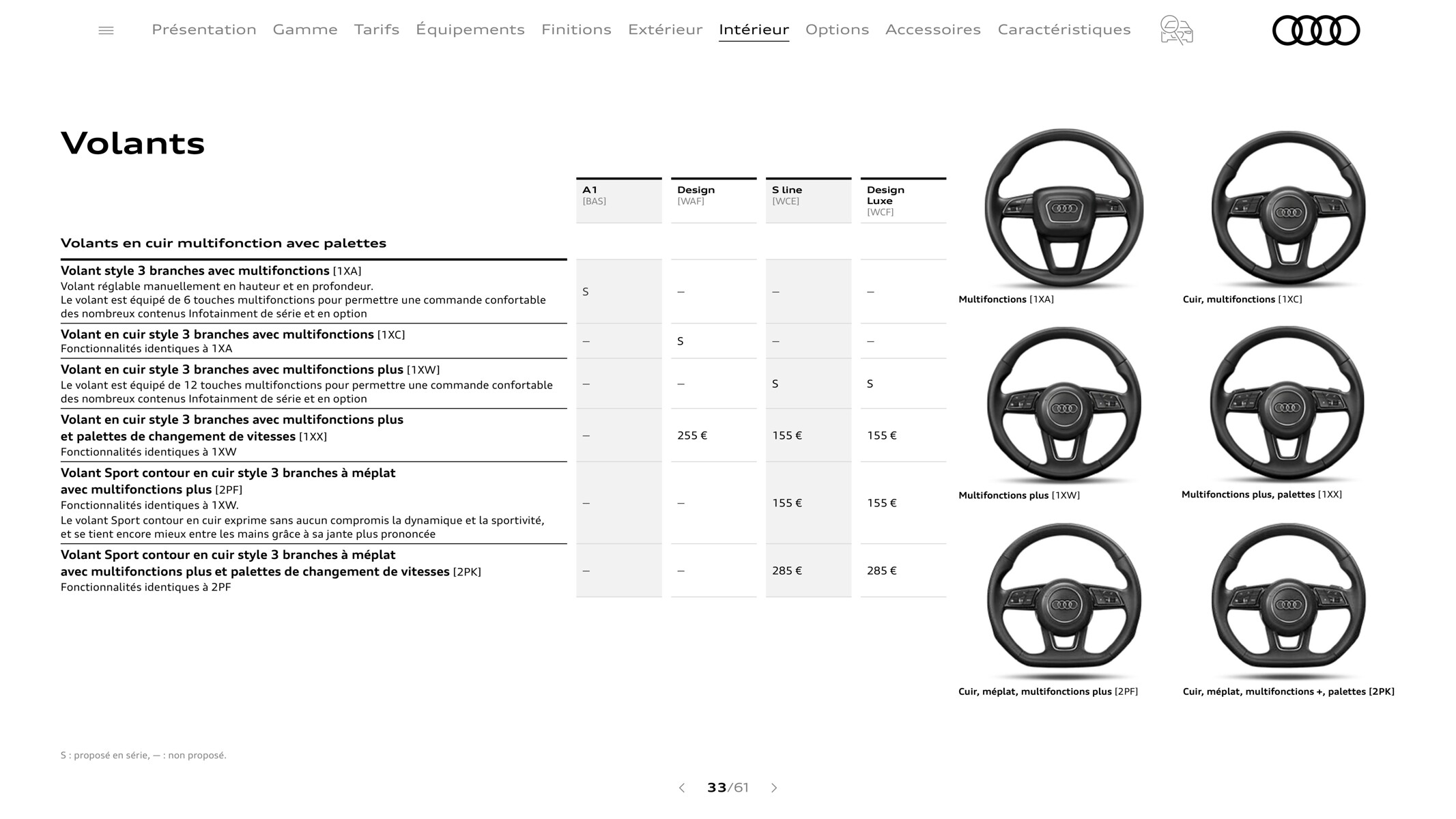Click the Cuir multifonctions 1XC wheel image
Screen dimensions: 1456x819
(1288, 209)
